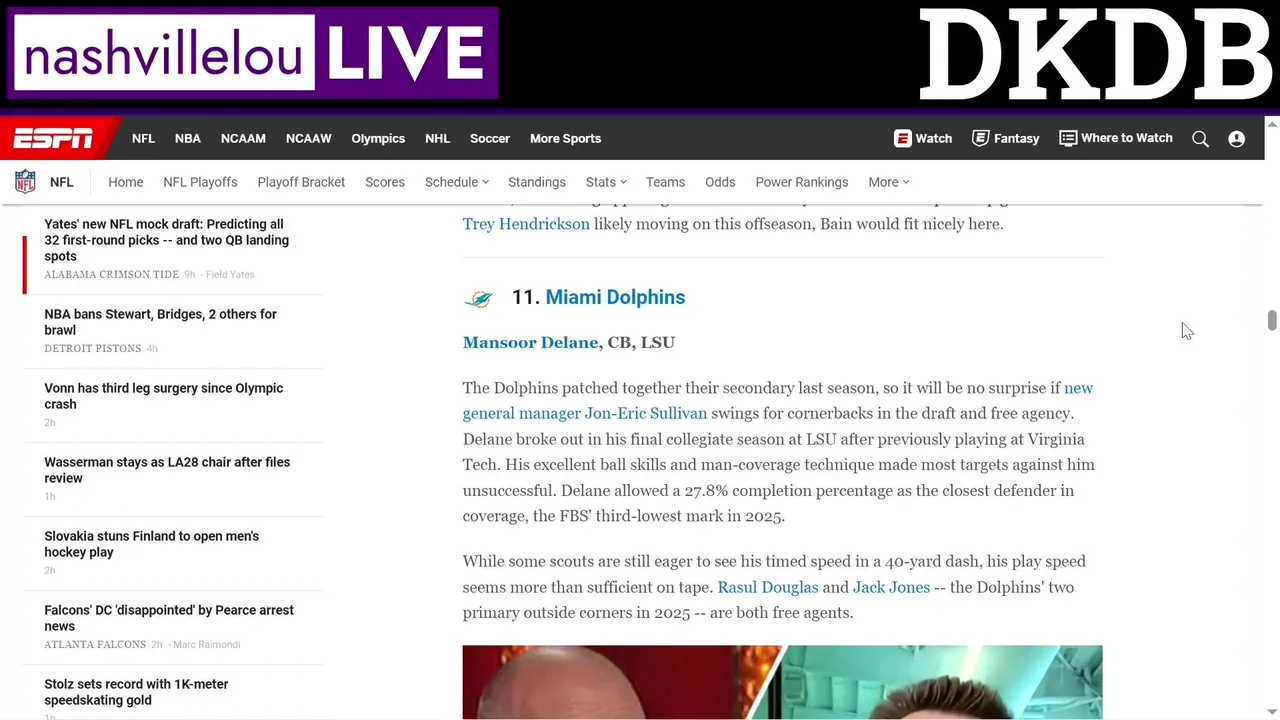Viewport: 1280px width, 720px height.
Task: Click the scrollbar down arrow
Action: tap(1272, 711)
